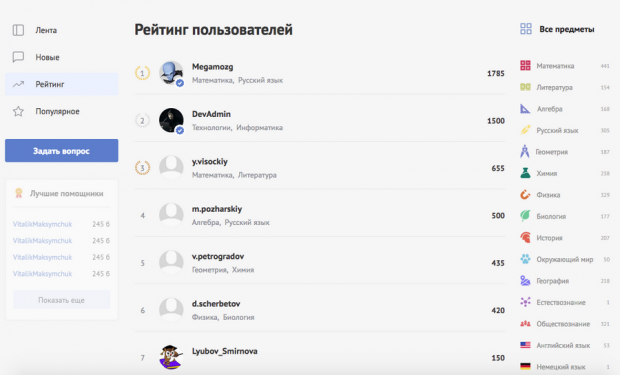Click the Естествознание molecule icon
620x375 pixels.
click(525, 302)
